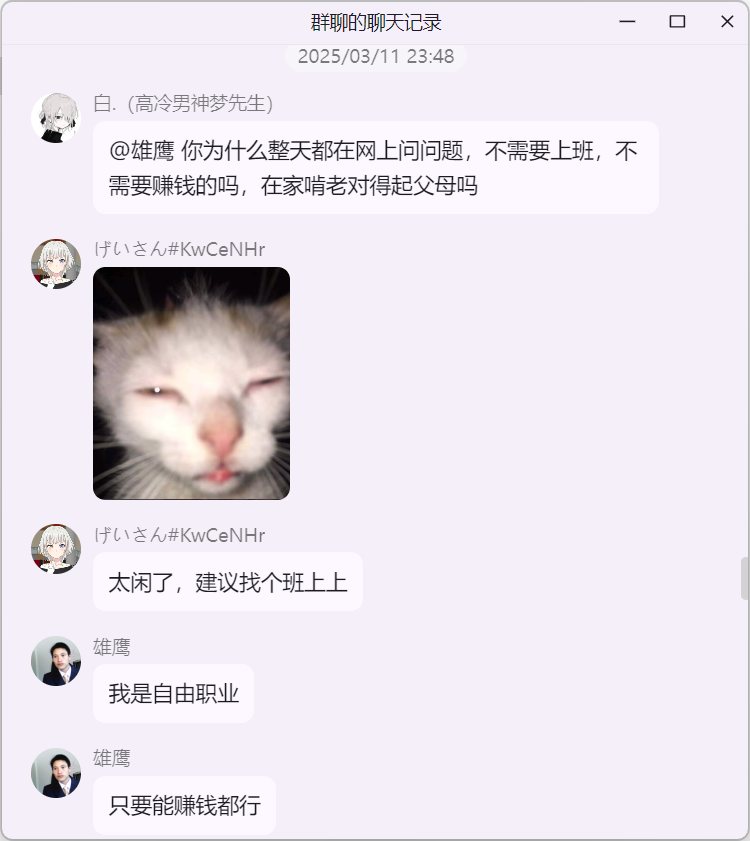750x841 pixels.
Task: Minimize the 群聊的聊天记录 window
Action: [x=627, y=21]
